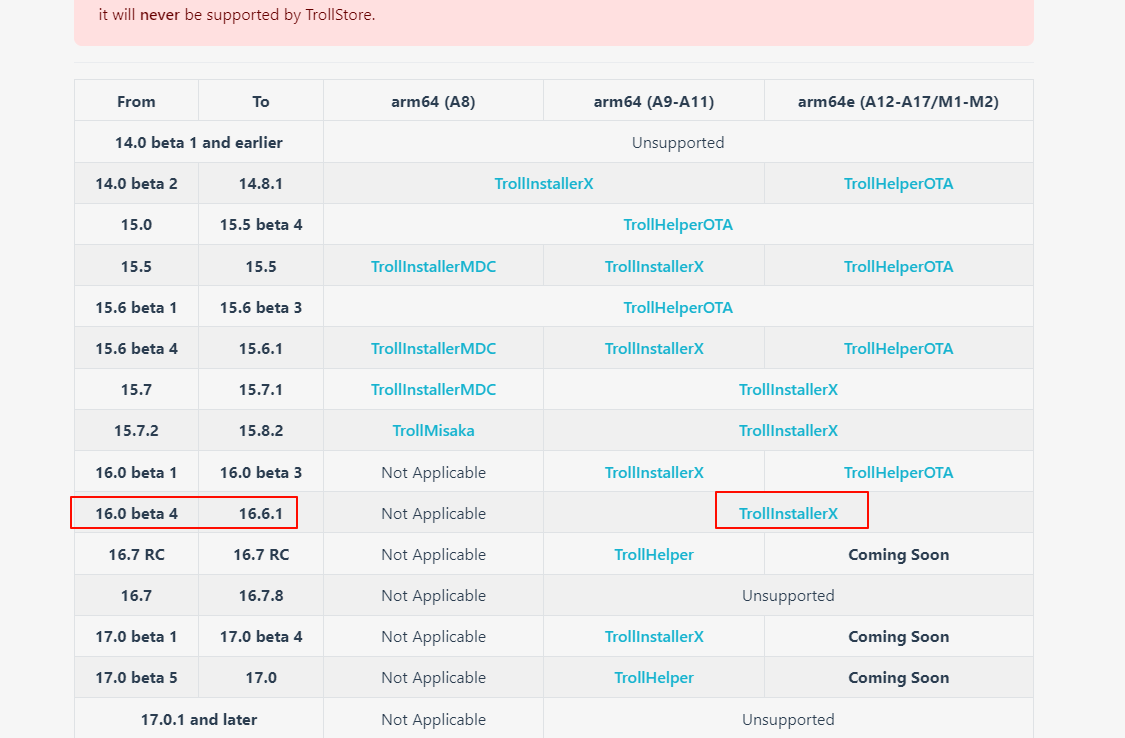Click the "15.5 beta 4" cell
Viewport: 1125px width, 738px height.
pos(261,224)
